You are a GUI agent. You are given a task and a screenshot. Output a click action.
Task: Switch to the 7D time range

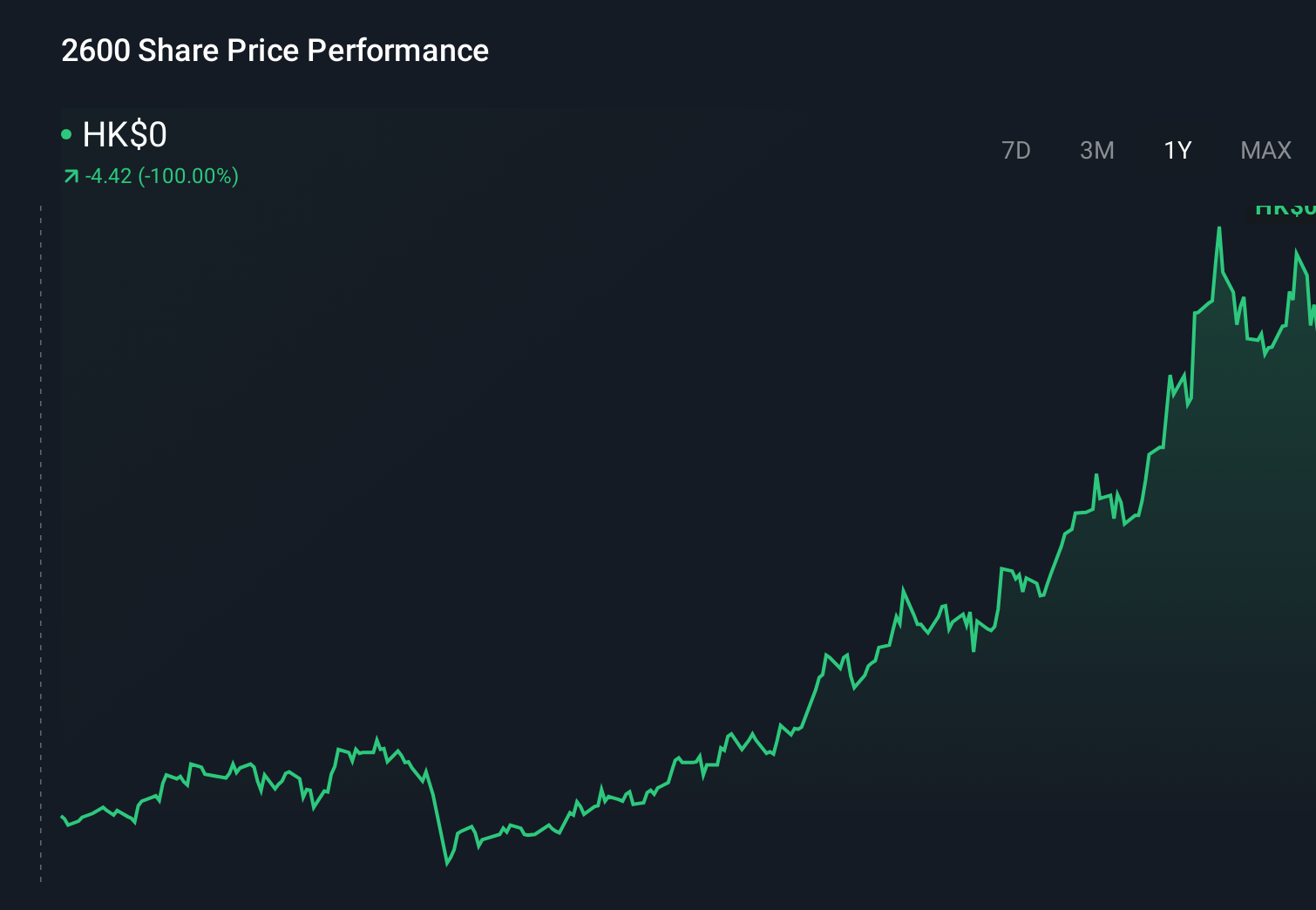(x=1016, y=150)
